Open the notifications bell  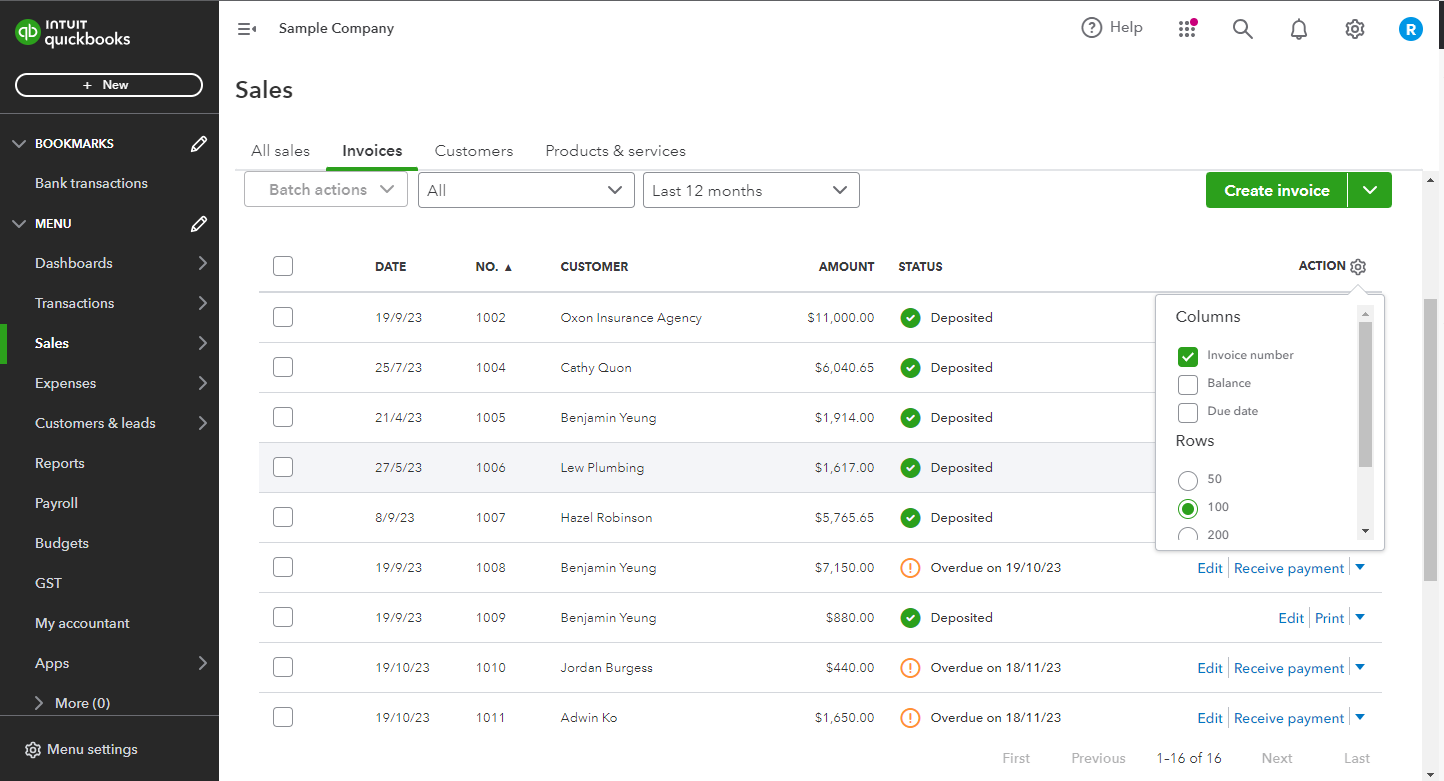(1298, 29)
